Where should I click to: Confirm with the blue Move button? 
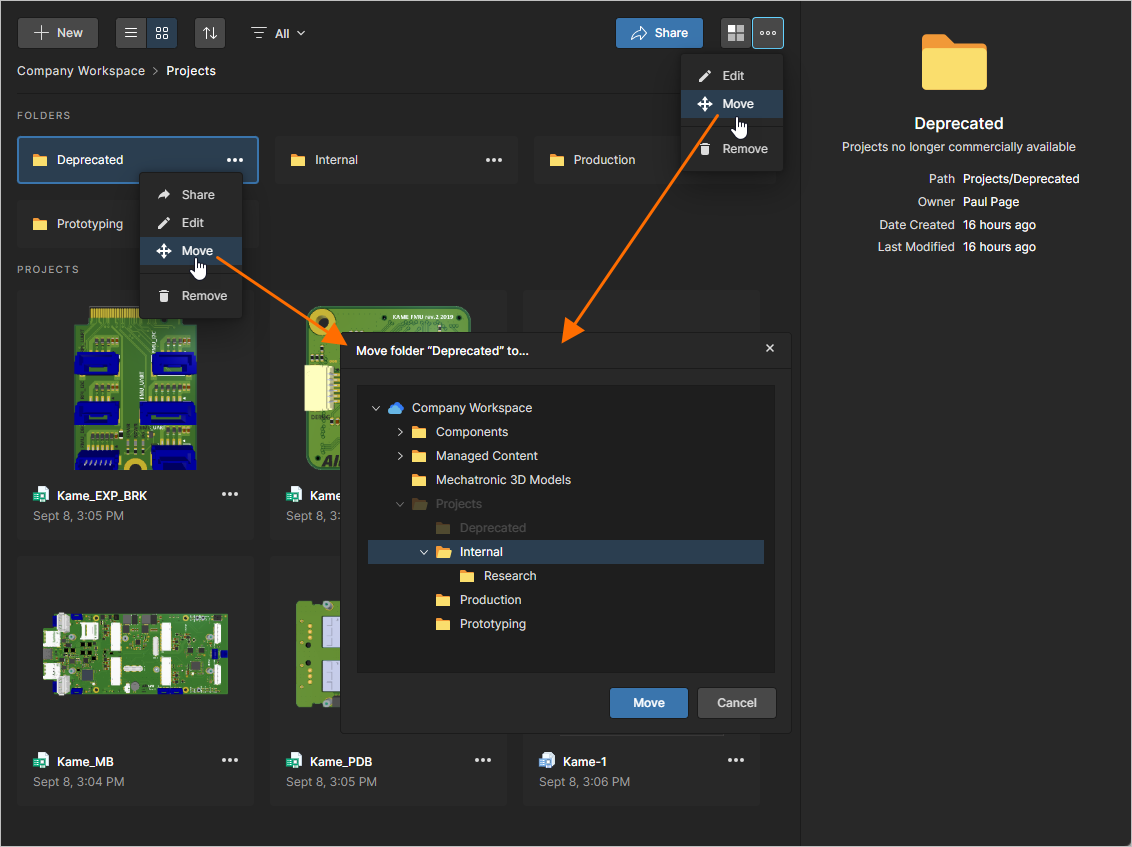(648, 703)
